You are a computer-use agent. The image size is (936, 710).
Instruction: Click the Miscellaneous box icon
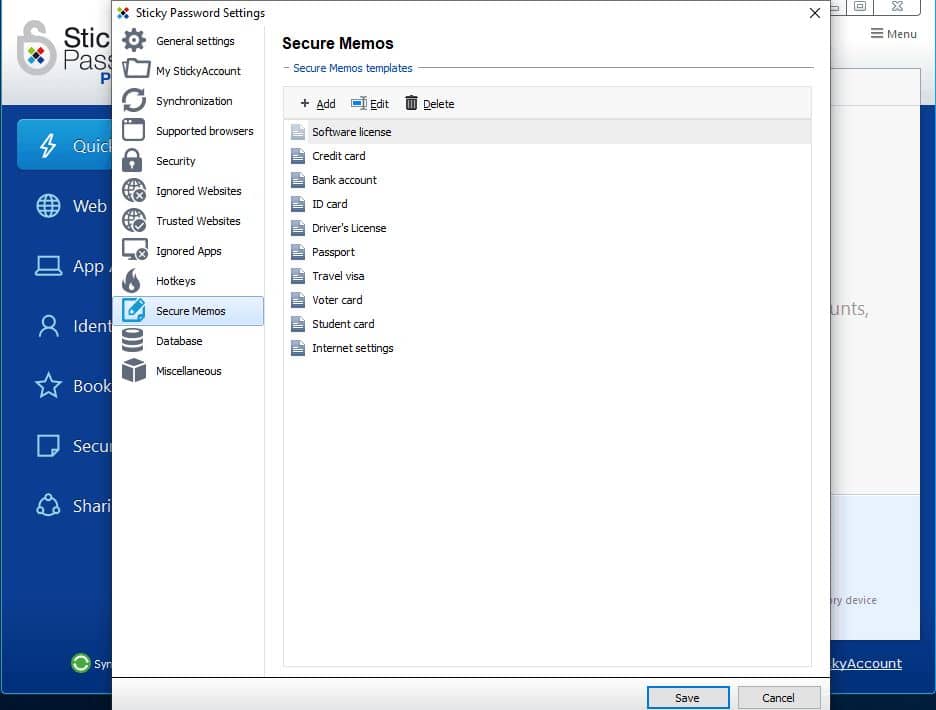(134, 370)
